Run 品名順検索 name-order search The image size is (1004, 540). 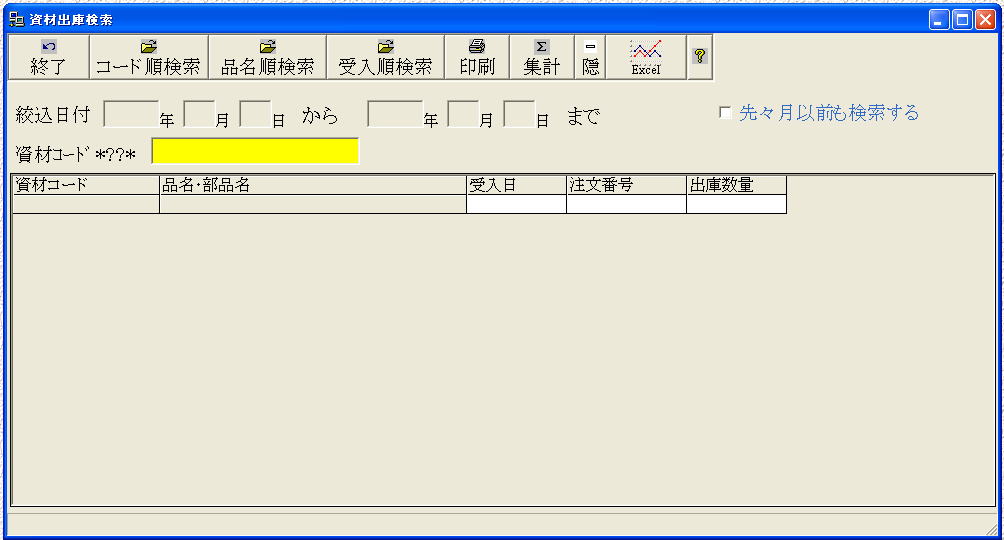pos(268,58)
